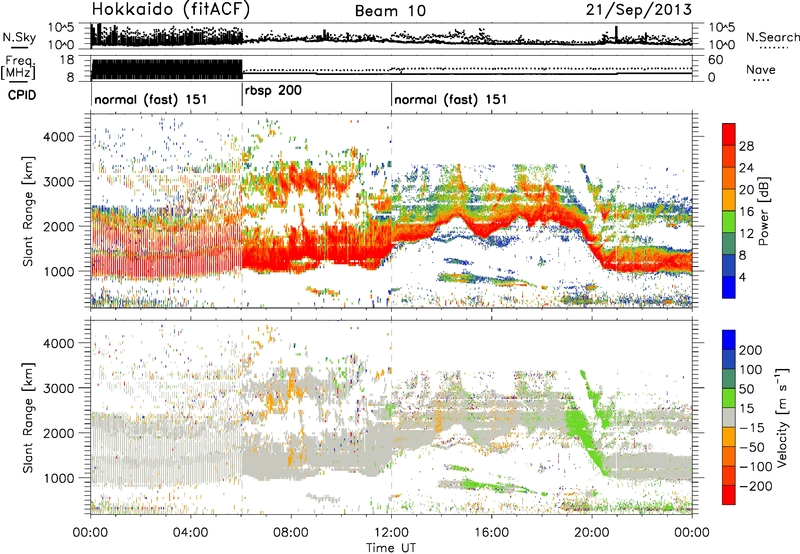Click the 24 label on power colorbar

pyautogui.click(x=746, y=168)
